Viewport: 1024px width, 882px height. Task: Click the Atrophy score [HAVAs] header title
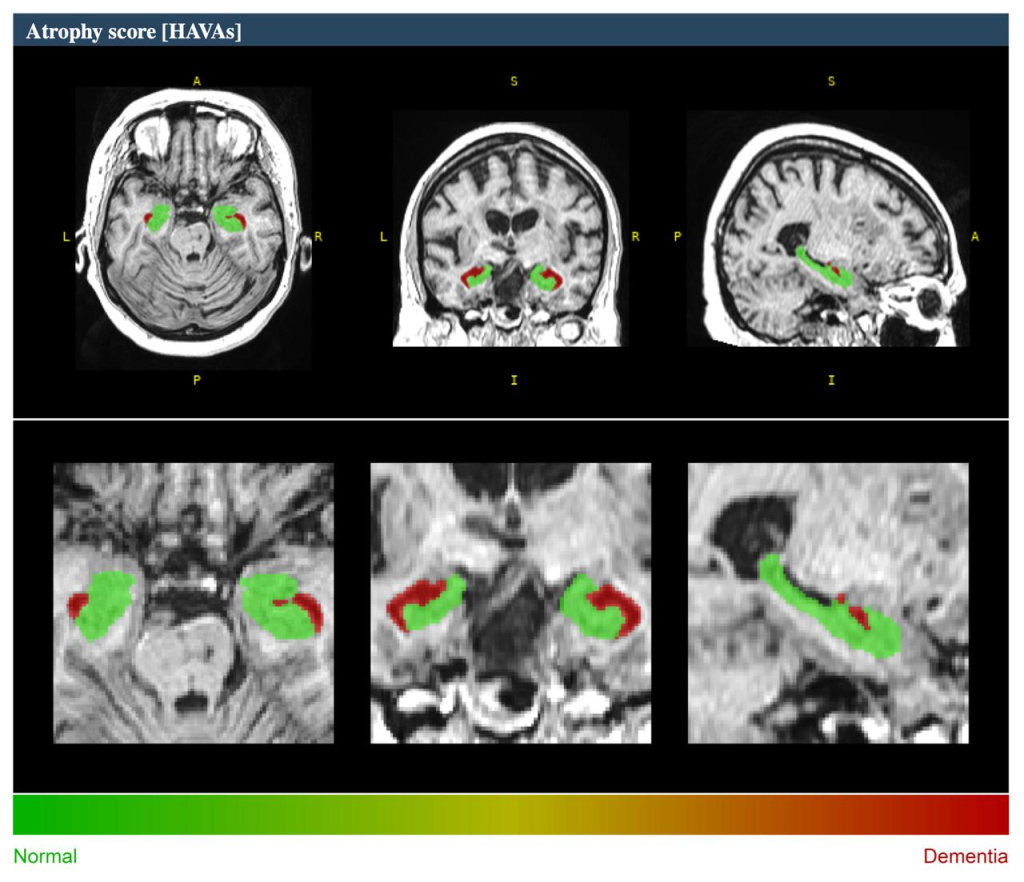[x=133, y=31]
